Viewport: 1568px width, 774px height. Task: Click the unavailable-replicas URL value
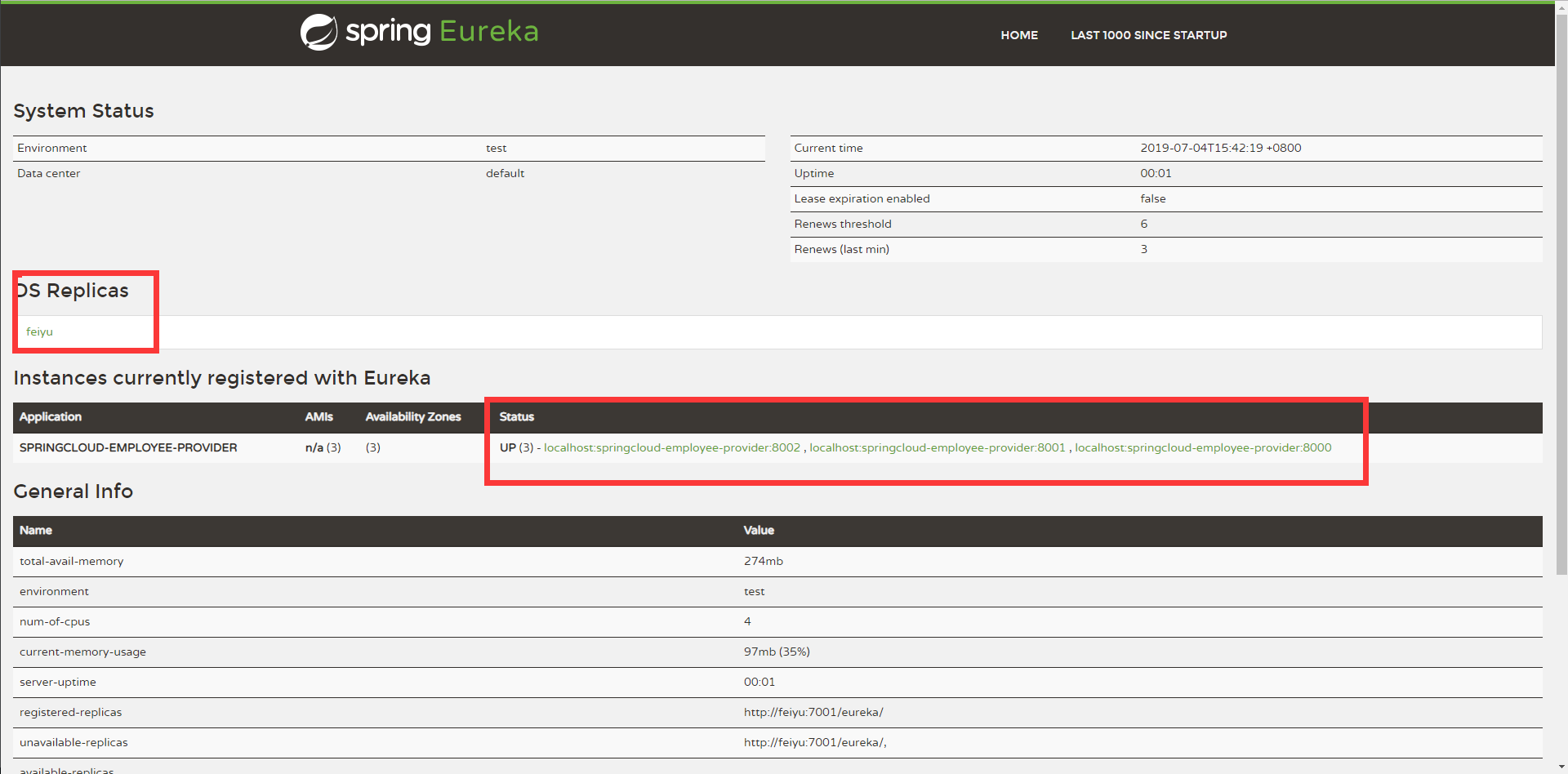coord(815,742)
